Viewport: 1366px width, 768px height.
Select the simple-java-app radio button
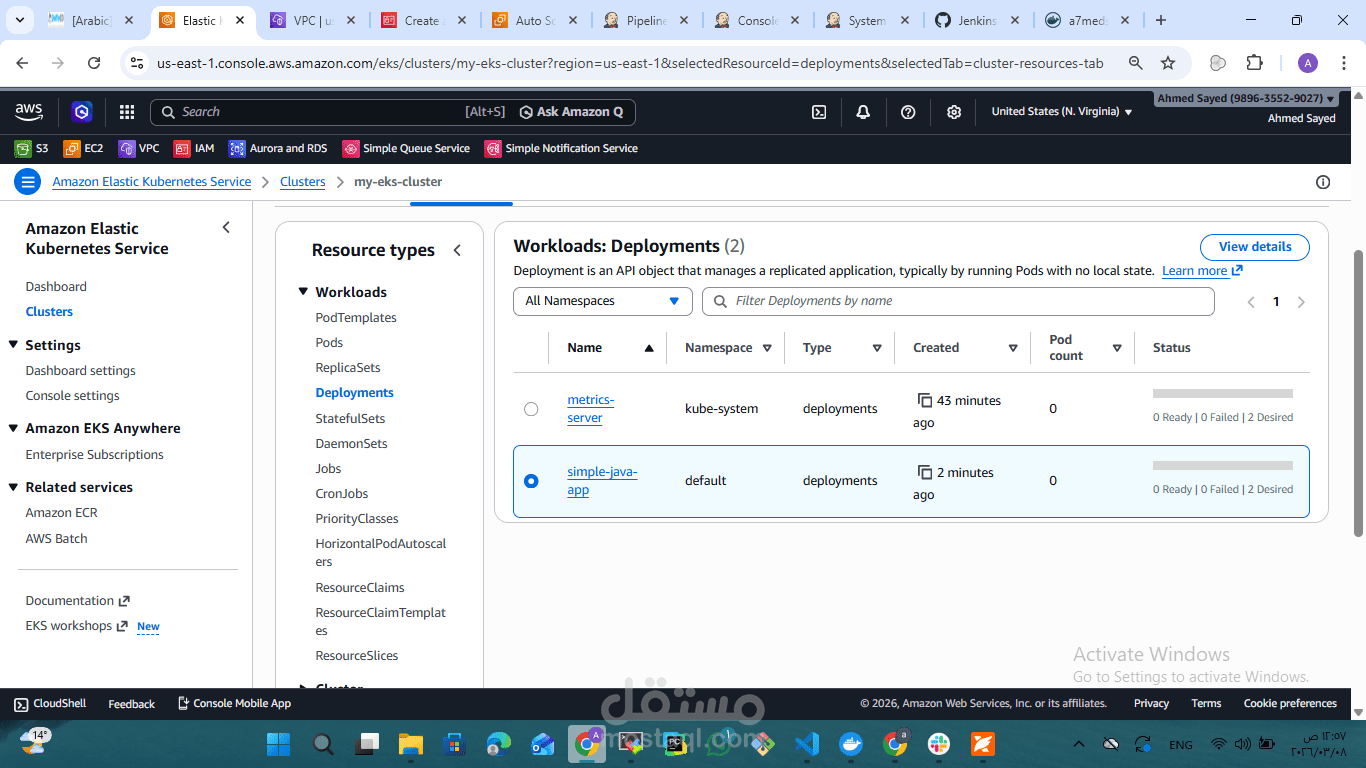point(531,481)
